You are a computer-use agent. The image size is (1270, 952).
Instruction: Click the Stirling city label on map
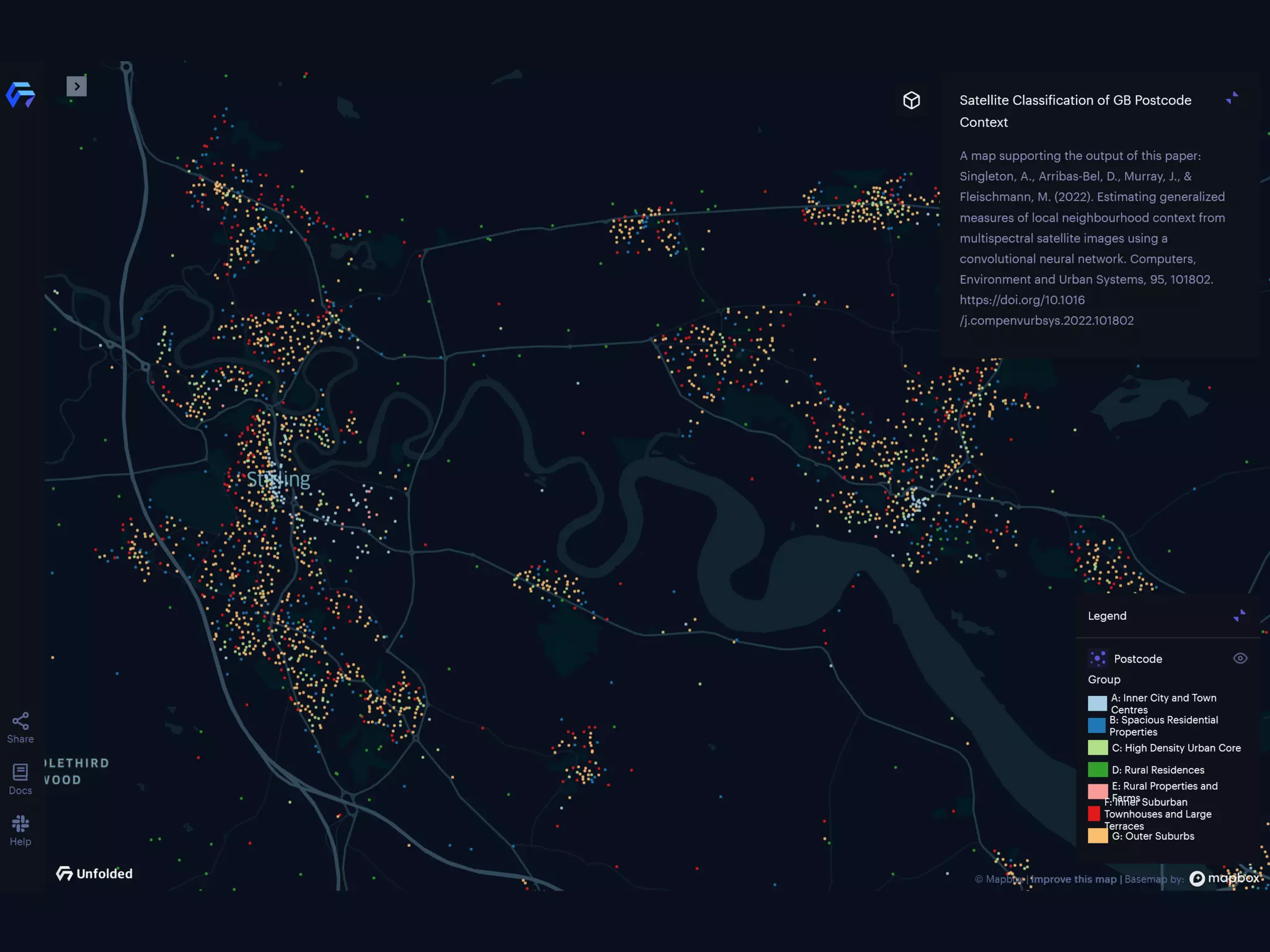point(278,479)
